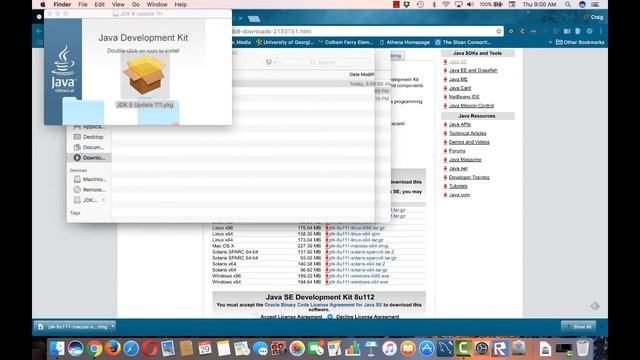Open the Window menu
640x360 pixels.
coord(157,4)
